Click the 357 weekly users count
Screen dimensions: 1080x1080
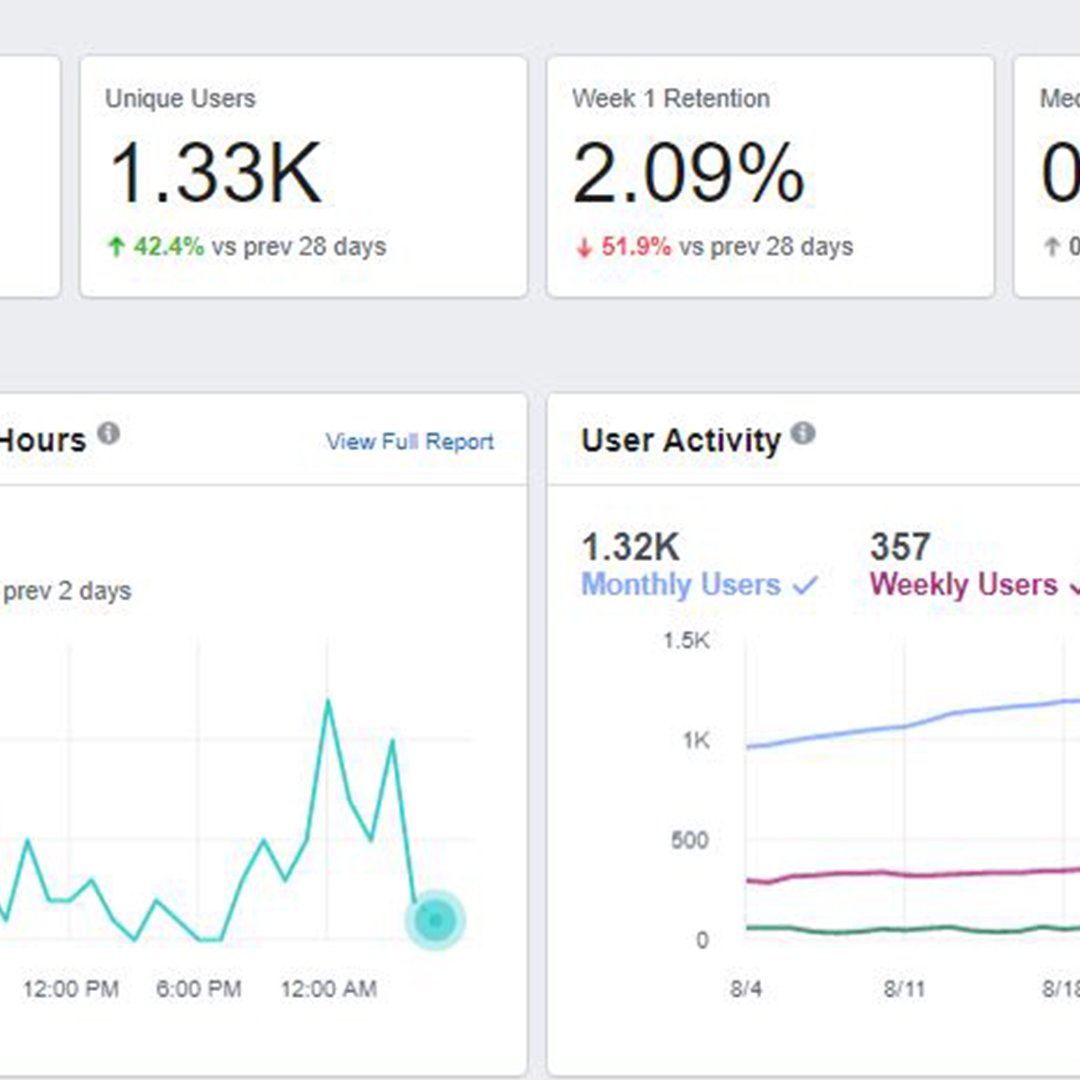900,547
